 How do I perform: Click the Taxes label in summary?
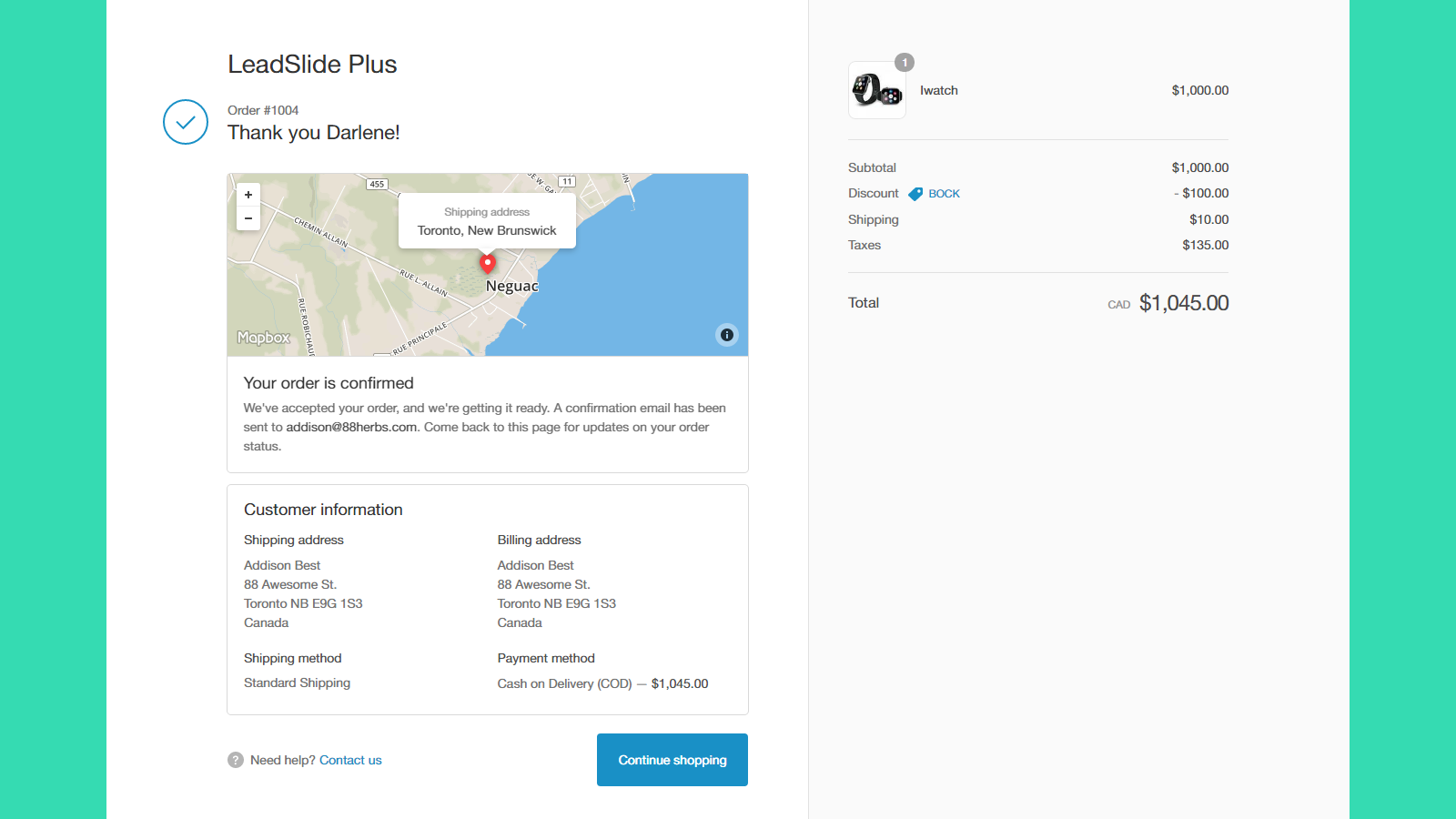point(864,245)
